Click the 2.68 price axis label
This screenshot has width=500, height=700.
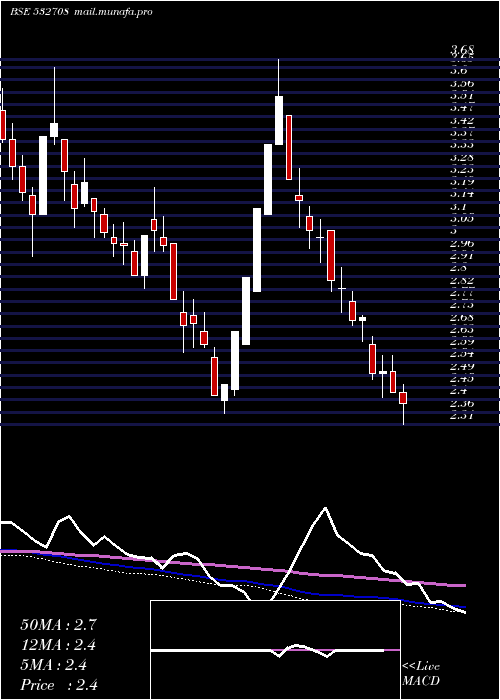[x=462, y=318]
